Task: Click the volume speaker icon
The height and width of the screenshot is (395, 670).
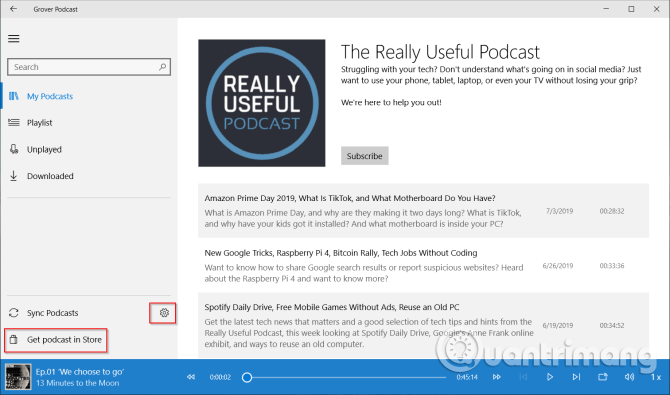Action: pos(629,377)
